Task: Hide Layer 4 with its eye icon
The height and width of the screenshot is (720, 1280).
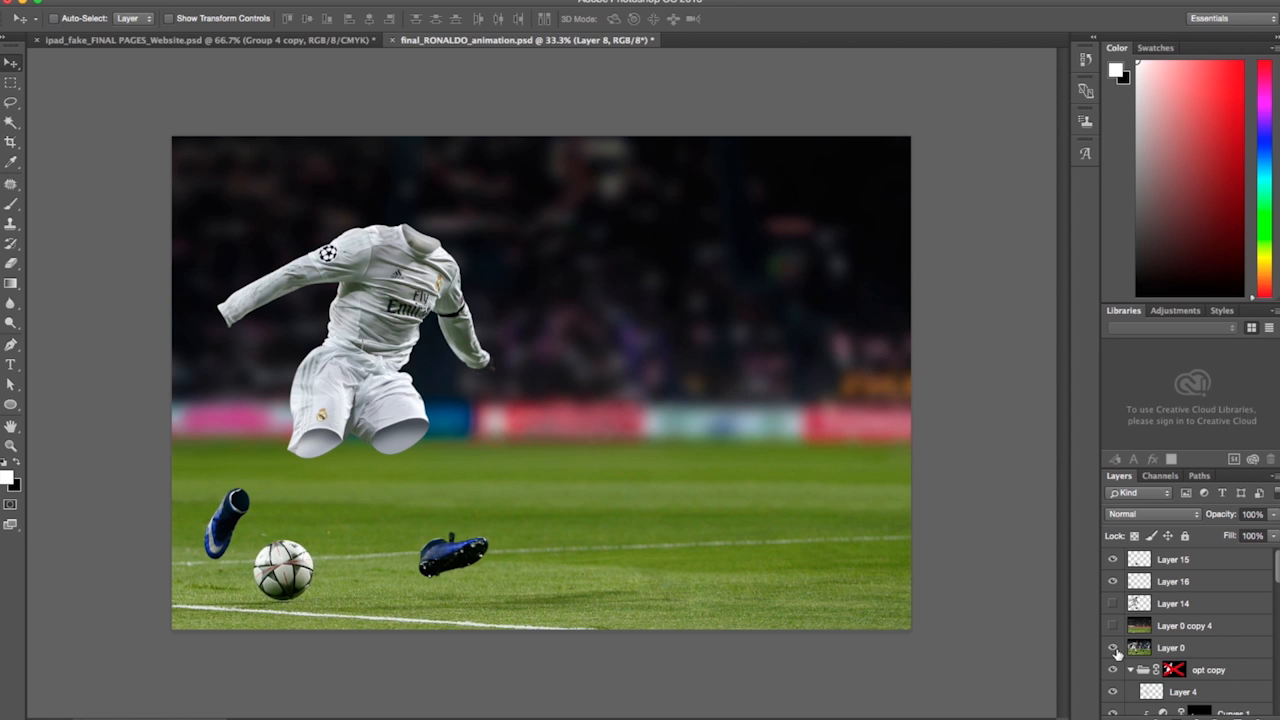Action: pos(1113,692)
